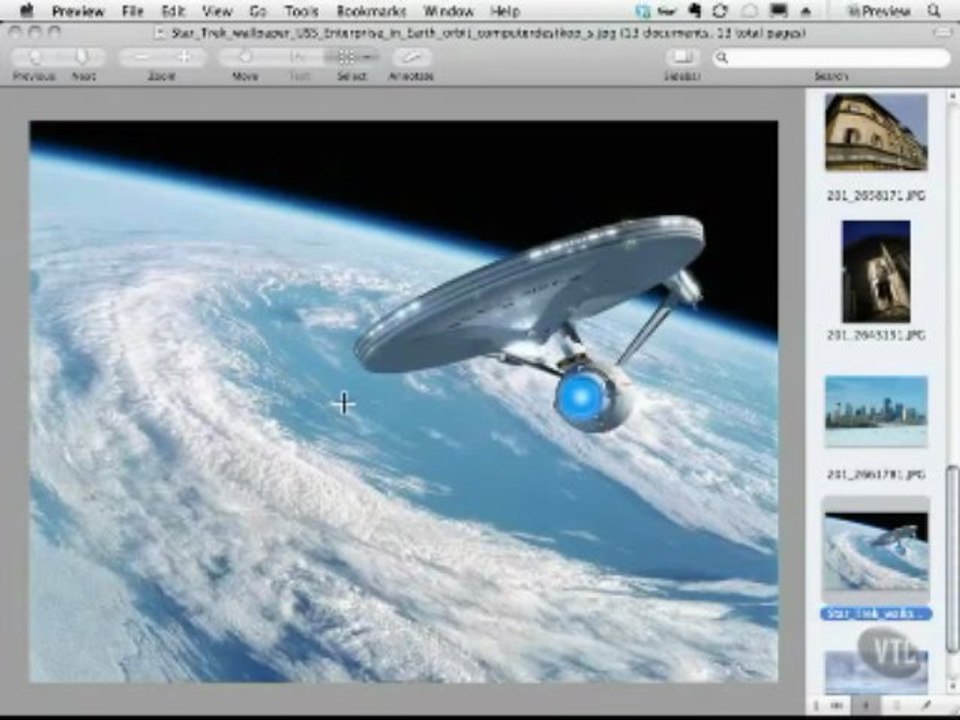Click the toolbar toggle pill in title bar
960x720 pixels.
[x=942, y=32]
